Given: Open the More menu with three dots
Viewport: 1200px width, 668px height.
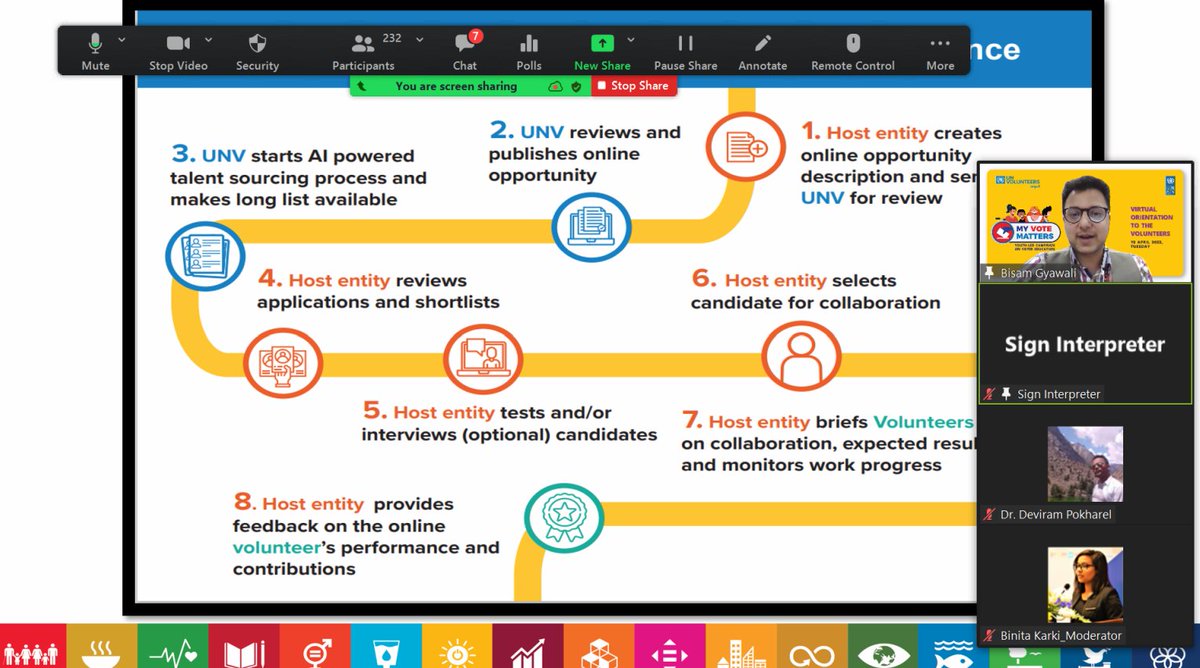Looking at the screenshot, I should pos(940,50).
